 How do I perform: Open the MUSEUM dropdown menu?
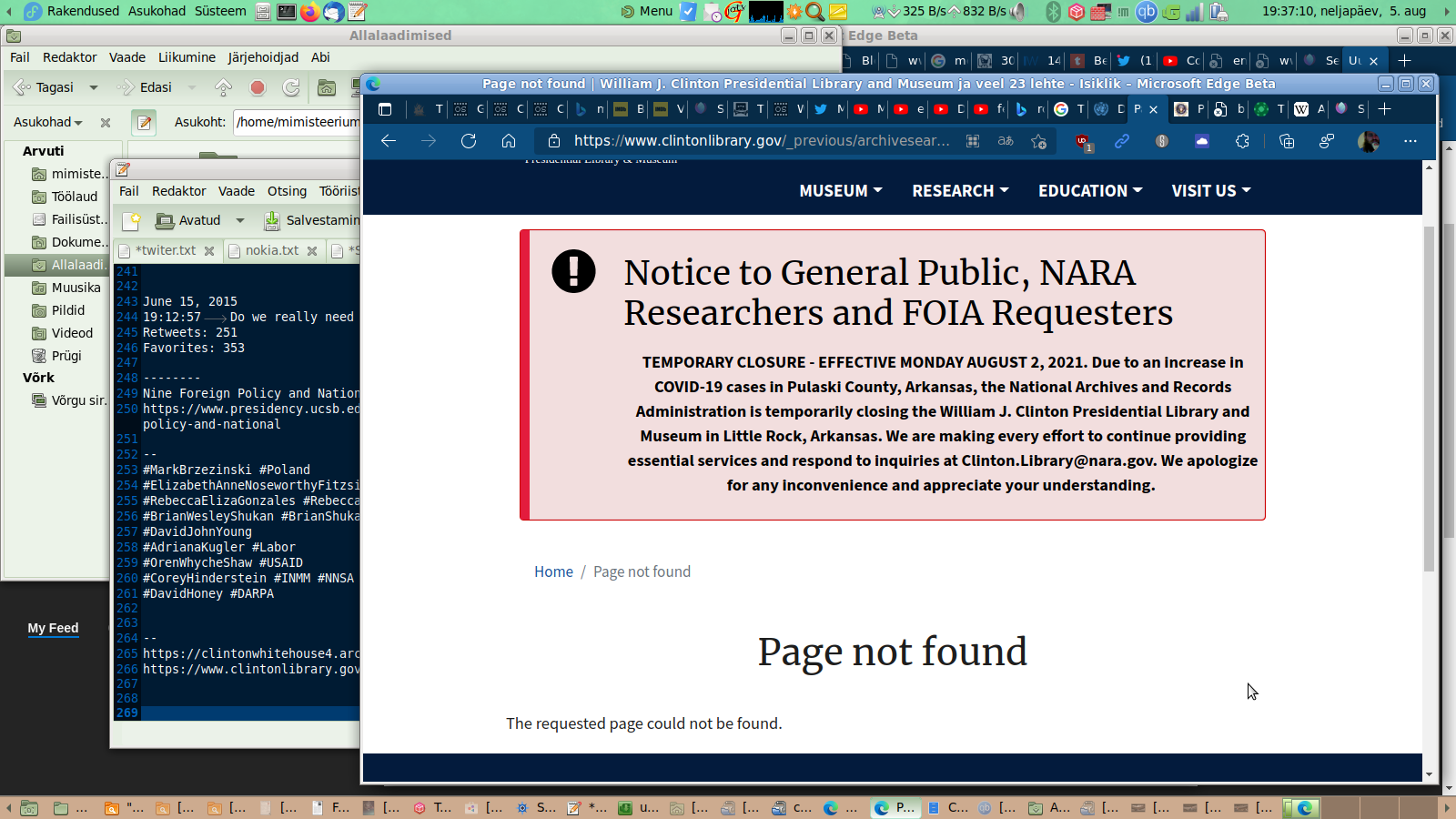[x=841, y=191]
